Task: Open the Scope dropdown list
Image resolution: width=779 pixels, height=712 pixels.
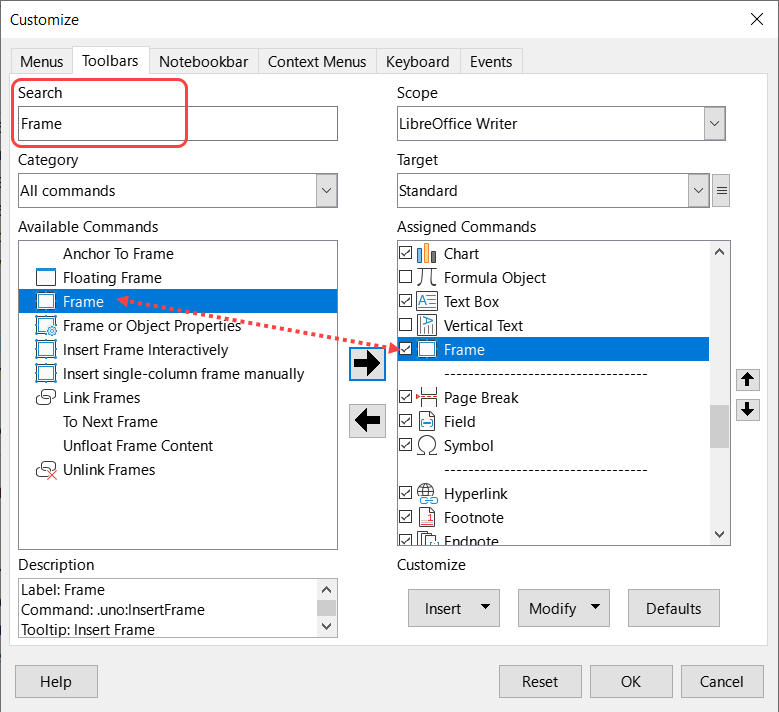Action: tap(714, 123)
